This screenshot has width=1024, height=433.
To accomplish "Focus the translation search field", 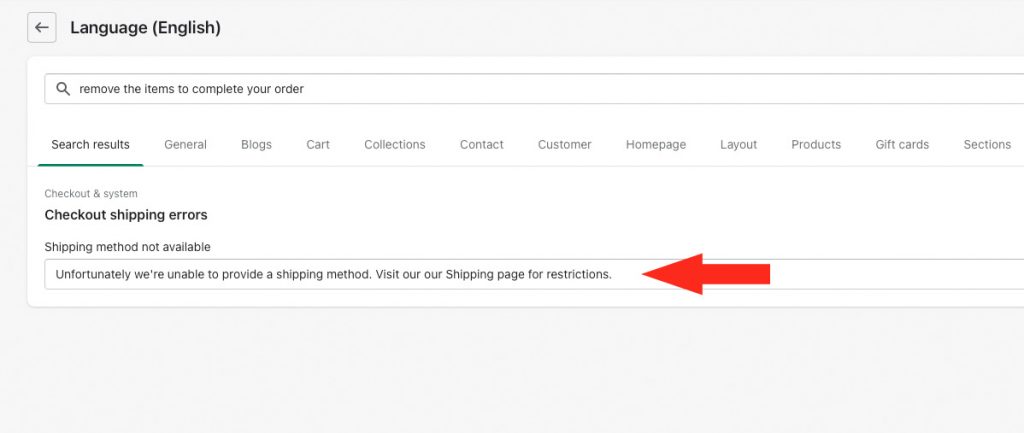I will point(534,89).
